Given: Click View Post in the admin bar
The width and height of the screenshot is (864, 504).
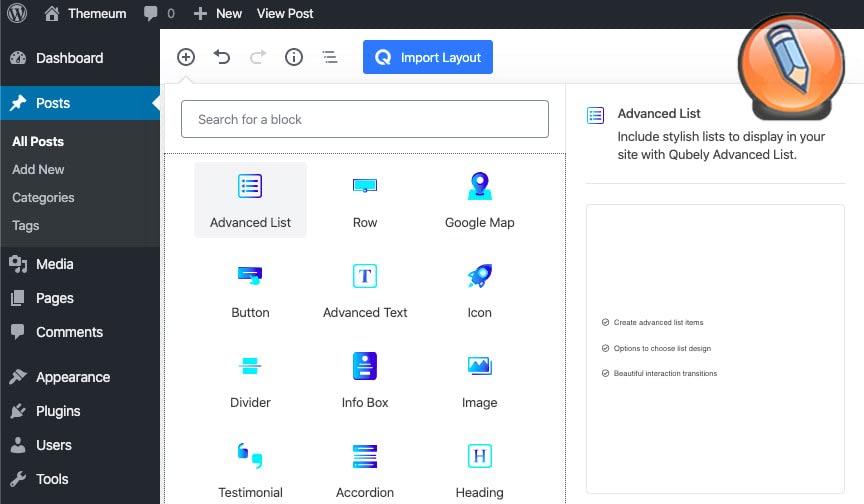Looking at the screenshot, I should click(285, 13).
